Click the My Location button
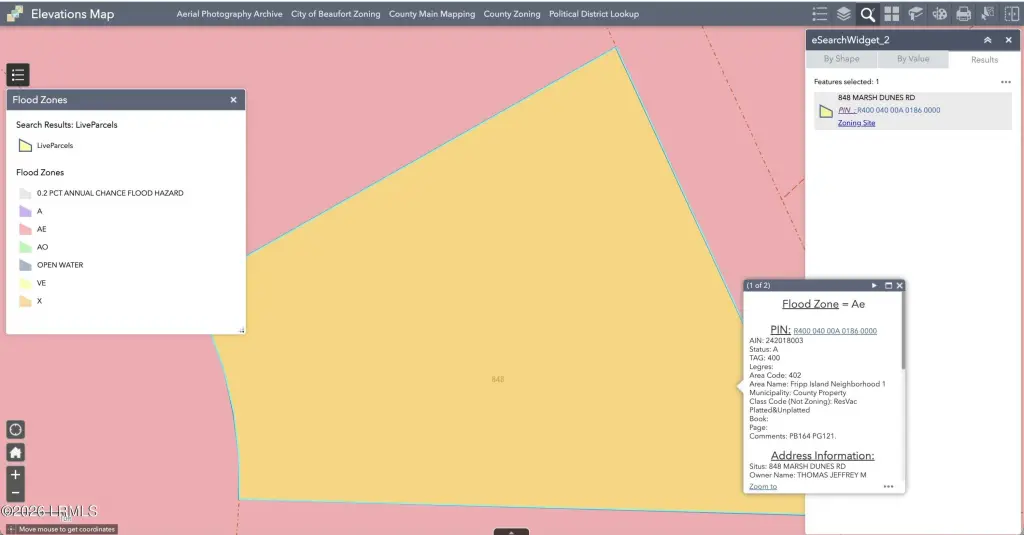This screenshot has width=1024, height=535. (x=16, y=429)
